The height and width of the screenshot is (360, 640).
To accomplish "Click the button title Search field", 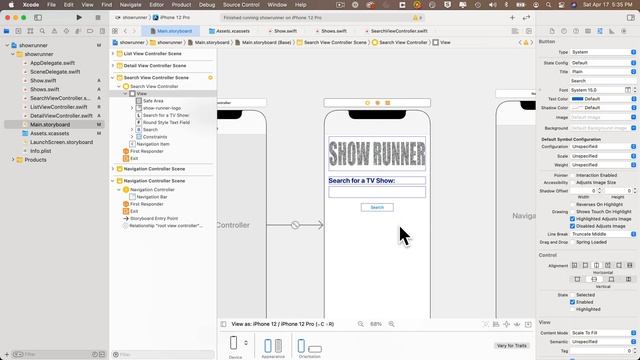I will tap(603, 81).
